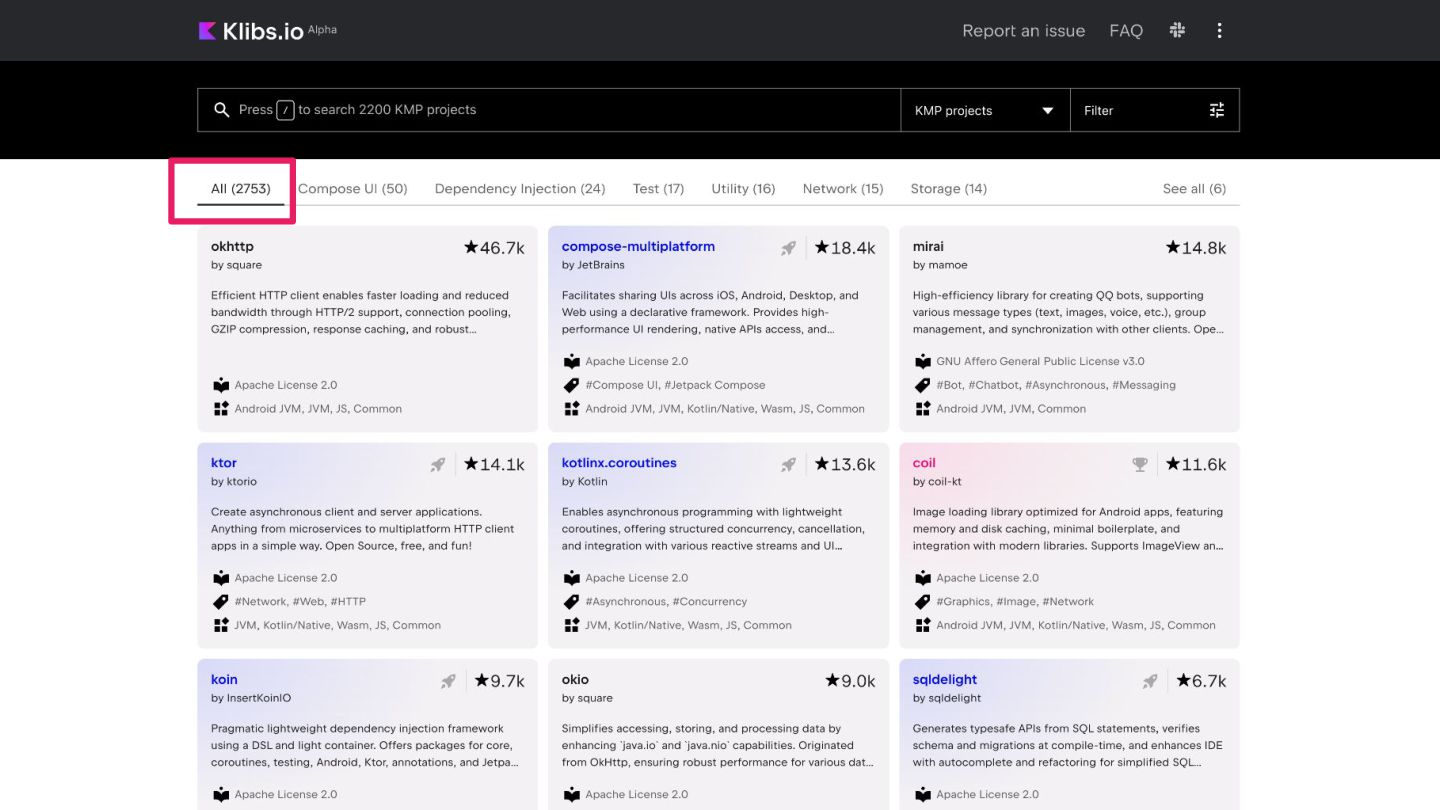Click 'by mamoe' author text
Viewport: 1440px width, 810px height.
coord(940,265)
